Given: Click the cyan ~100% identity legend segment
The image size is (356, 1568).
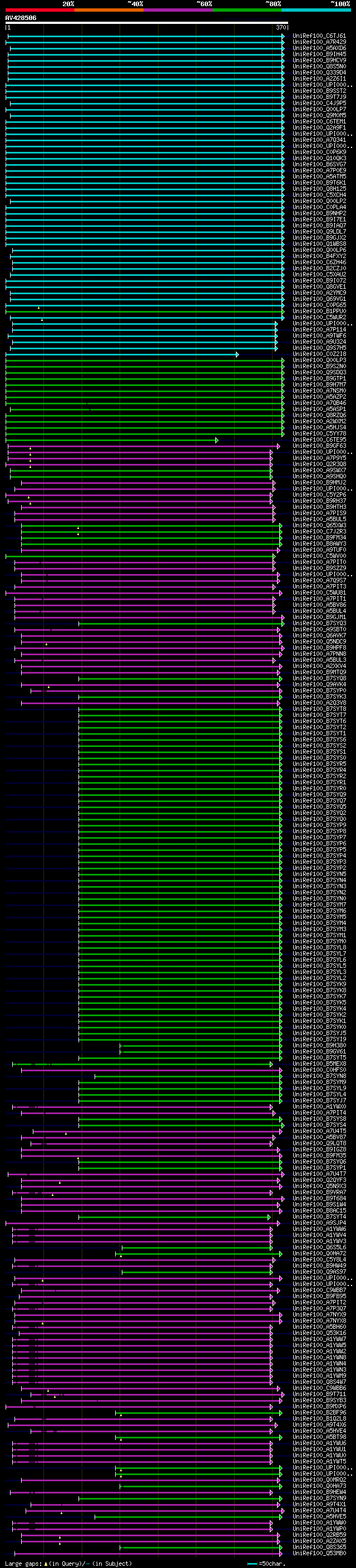Looking at the screenshot, I should click(x=316, y=10).
